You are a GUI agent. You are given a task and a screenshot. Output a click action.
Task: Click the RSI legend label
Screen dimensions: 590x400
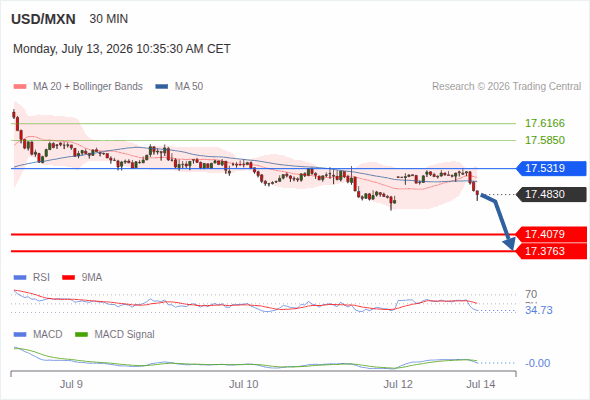click(x=41, y=278)
